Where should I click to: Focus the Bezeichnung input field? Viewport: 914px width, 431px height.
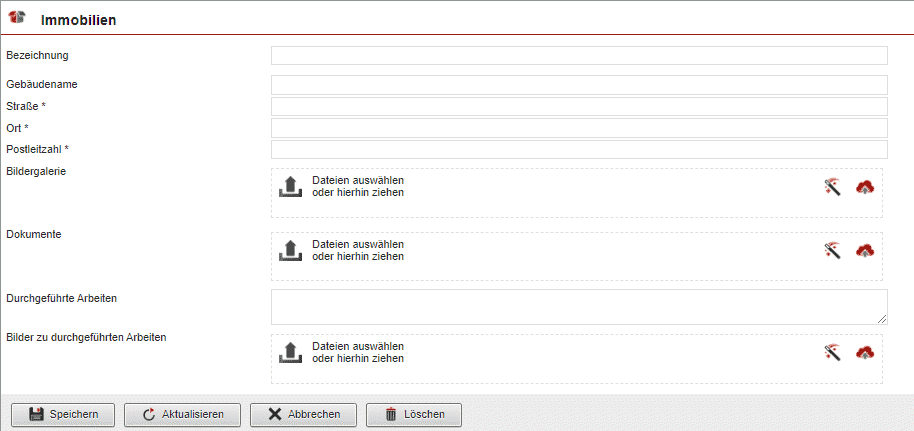click(x=579, y=55)
